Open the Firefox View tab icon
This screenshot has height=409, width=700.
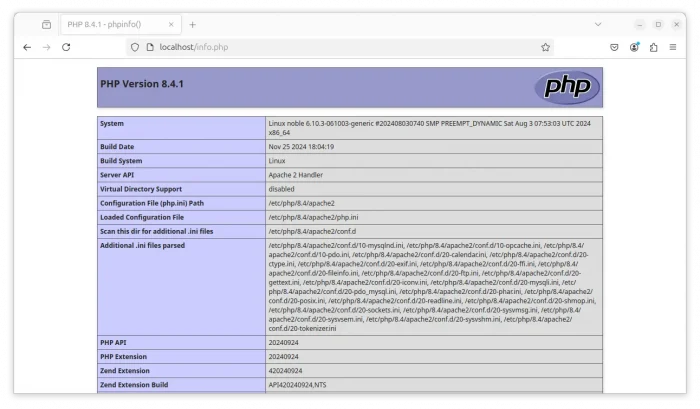tap(46, 25)
